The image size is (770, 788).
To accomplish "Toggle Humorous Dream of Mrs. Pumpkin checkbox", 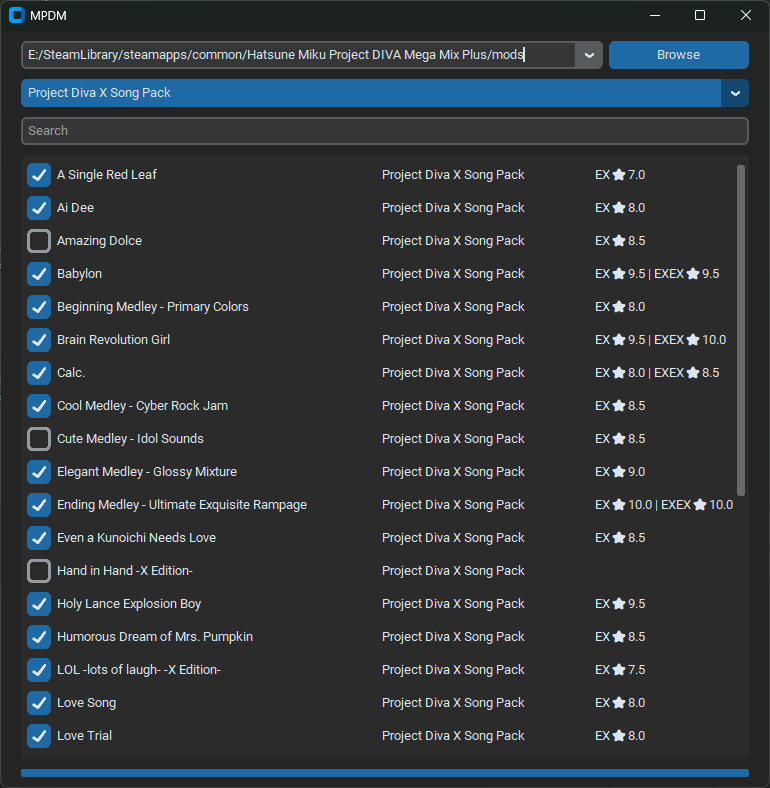I will coord(39,637).
